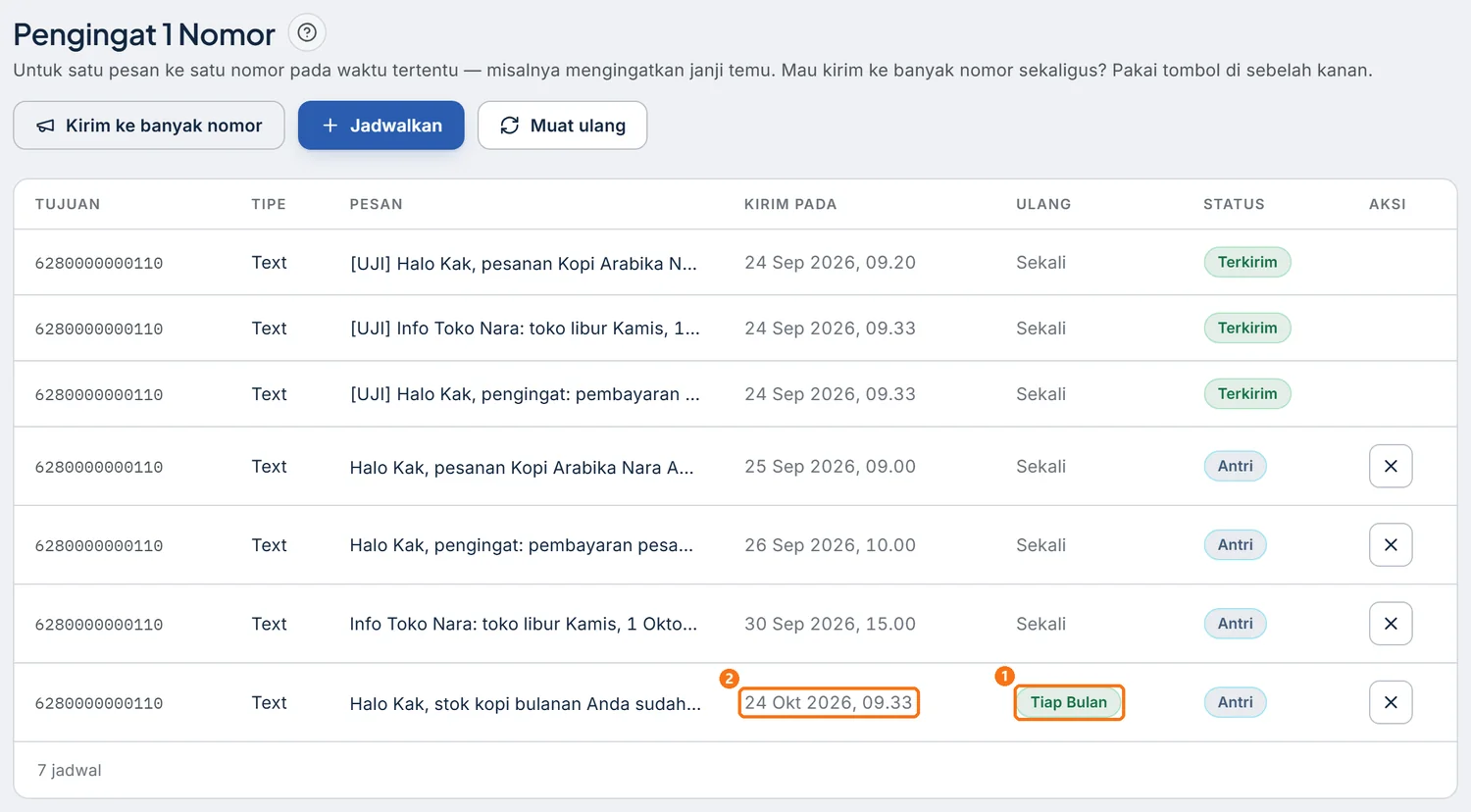The image size is (1471, 812).
Task: Open message 'Halo Kak, stok kopi bulanan Anda sudah...'
Action: pyautogui.click(x=526, y=703)
